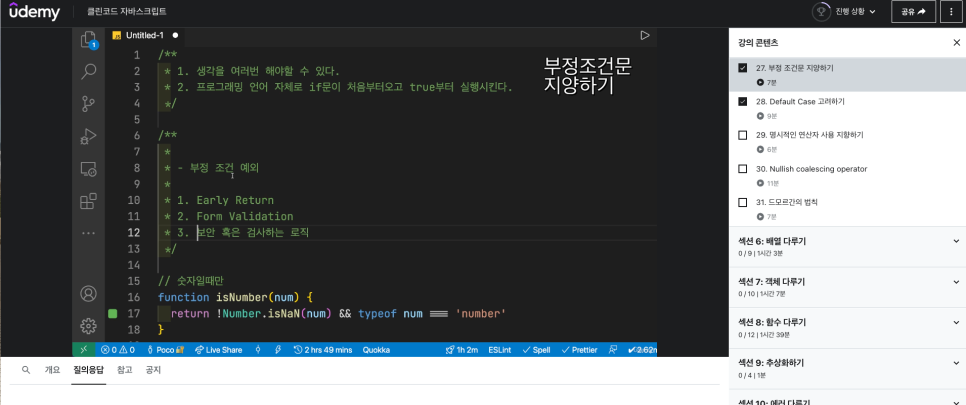Viewport: 966px width, 405px height.
Task: Click the 공유 share button
Action: point(914,11)
